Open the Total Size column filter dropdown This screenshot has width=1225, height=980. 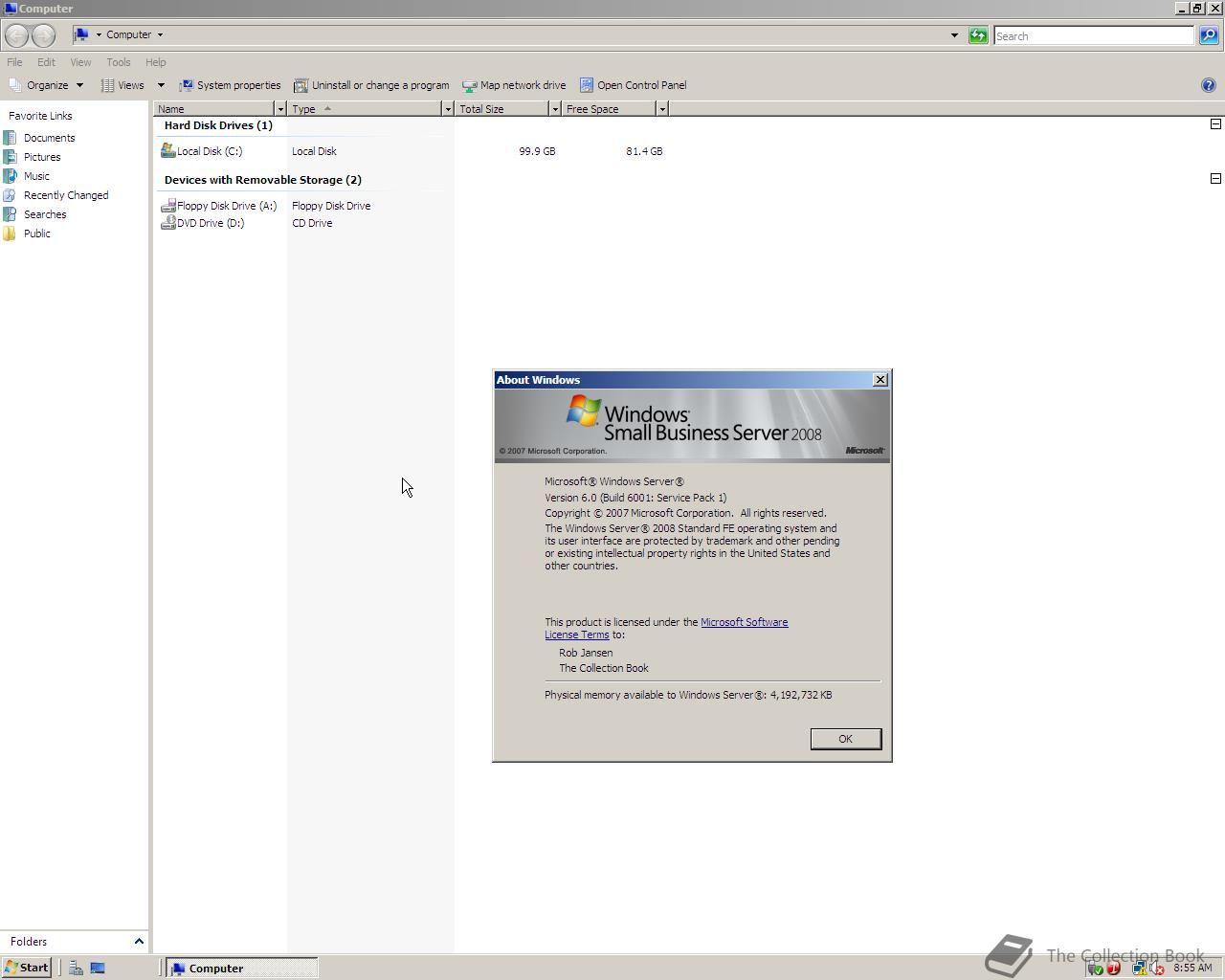[x=554, y=109]
